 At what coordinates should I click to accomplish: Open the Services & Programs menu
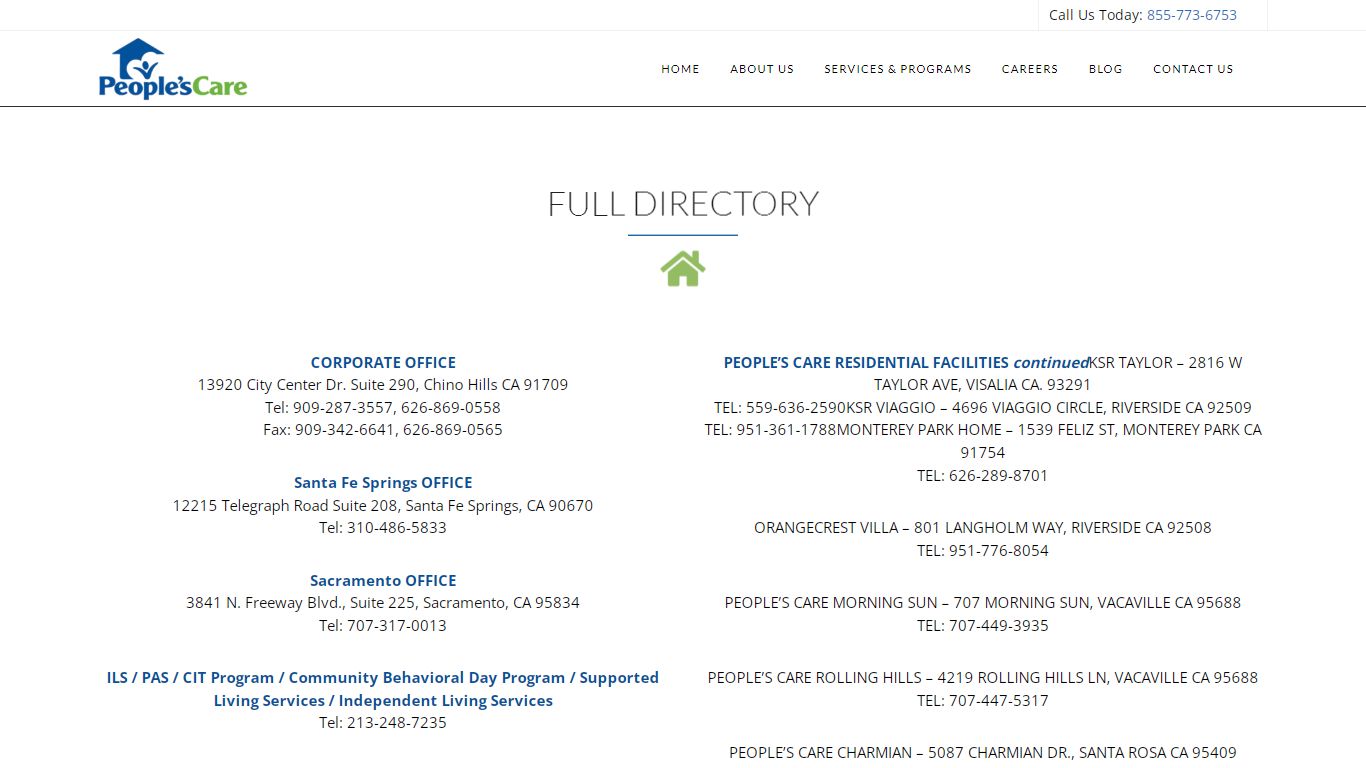tap(898, 69)
